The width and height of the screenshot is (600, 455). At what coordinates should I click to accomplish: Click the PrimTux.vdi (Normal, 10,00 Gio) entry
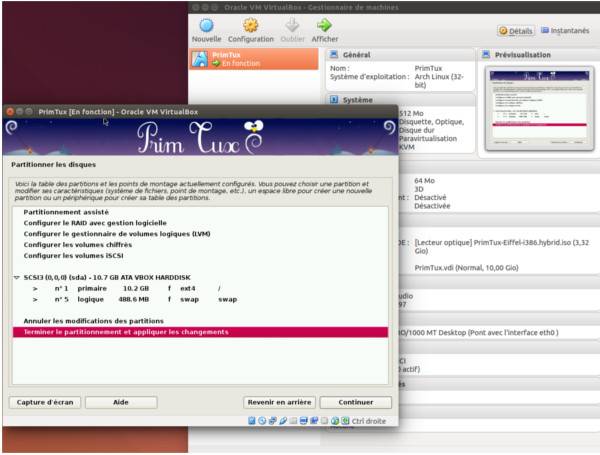tap(466, 268)
